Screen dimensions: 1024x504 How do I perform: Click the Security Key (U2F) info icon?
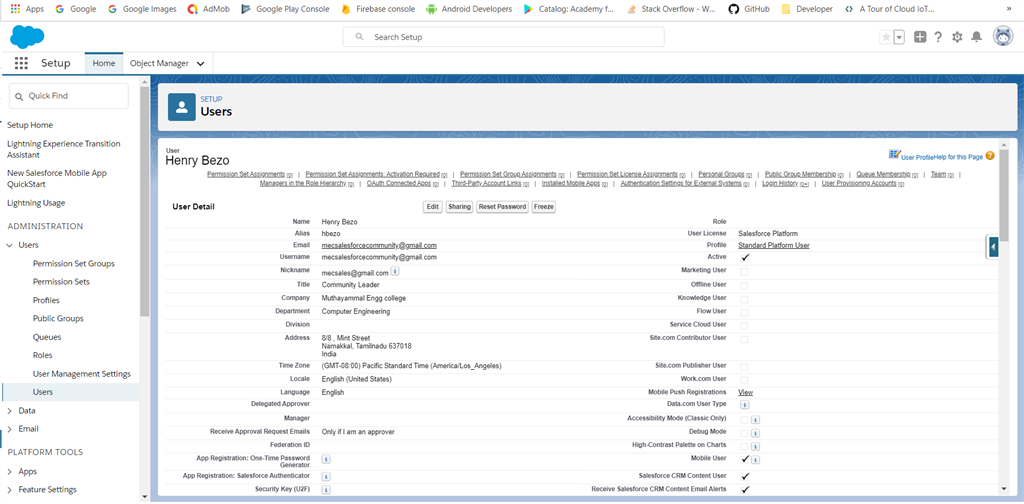[x=326, y=490]
